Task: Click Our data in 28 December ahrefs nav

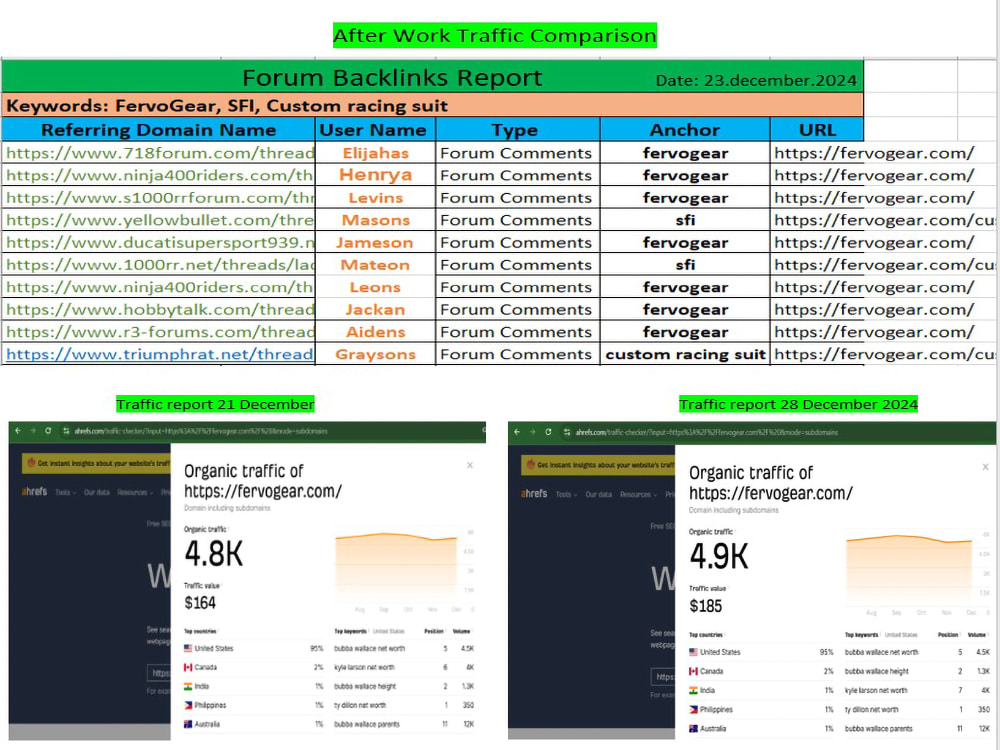Action: (x=598, y=494)
